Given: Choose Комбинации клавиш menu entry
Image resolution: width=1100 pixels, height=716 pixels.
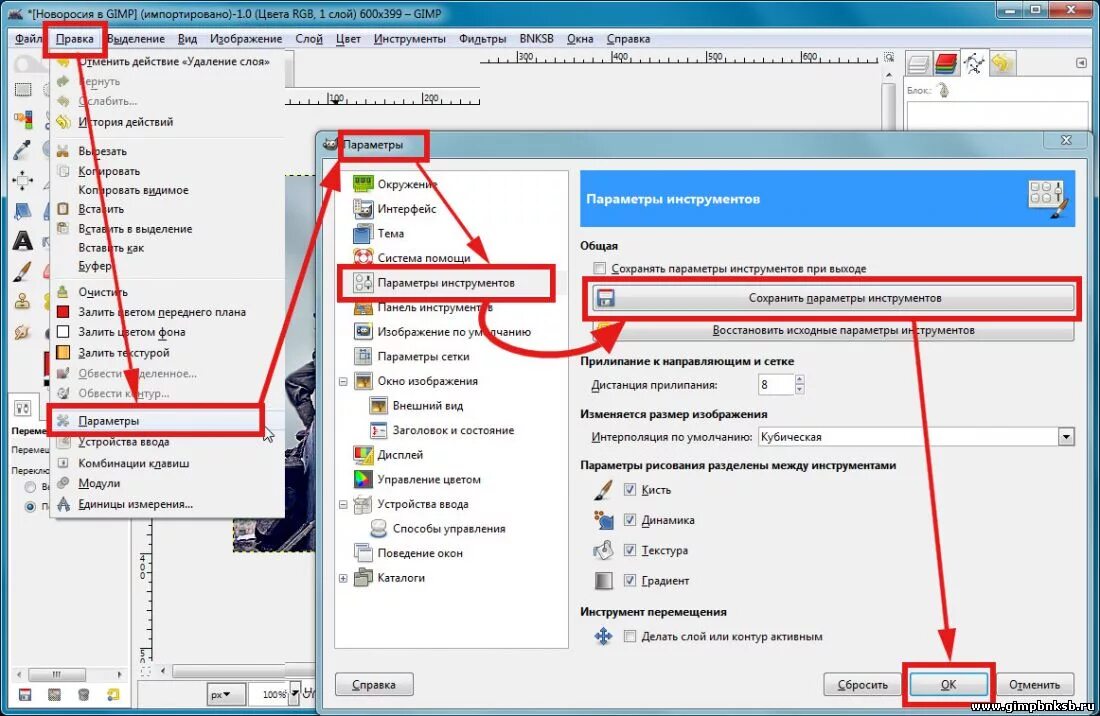Looking at the screenshot, I should (133, 463).
